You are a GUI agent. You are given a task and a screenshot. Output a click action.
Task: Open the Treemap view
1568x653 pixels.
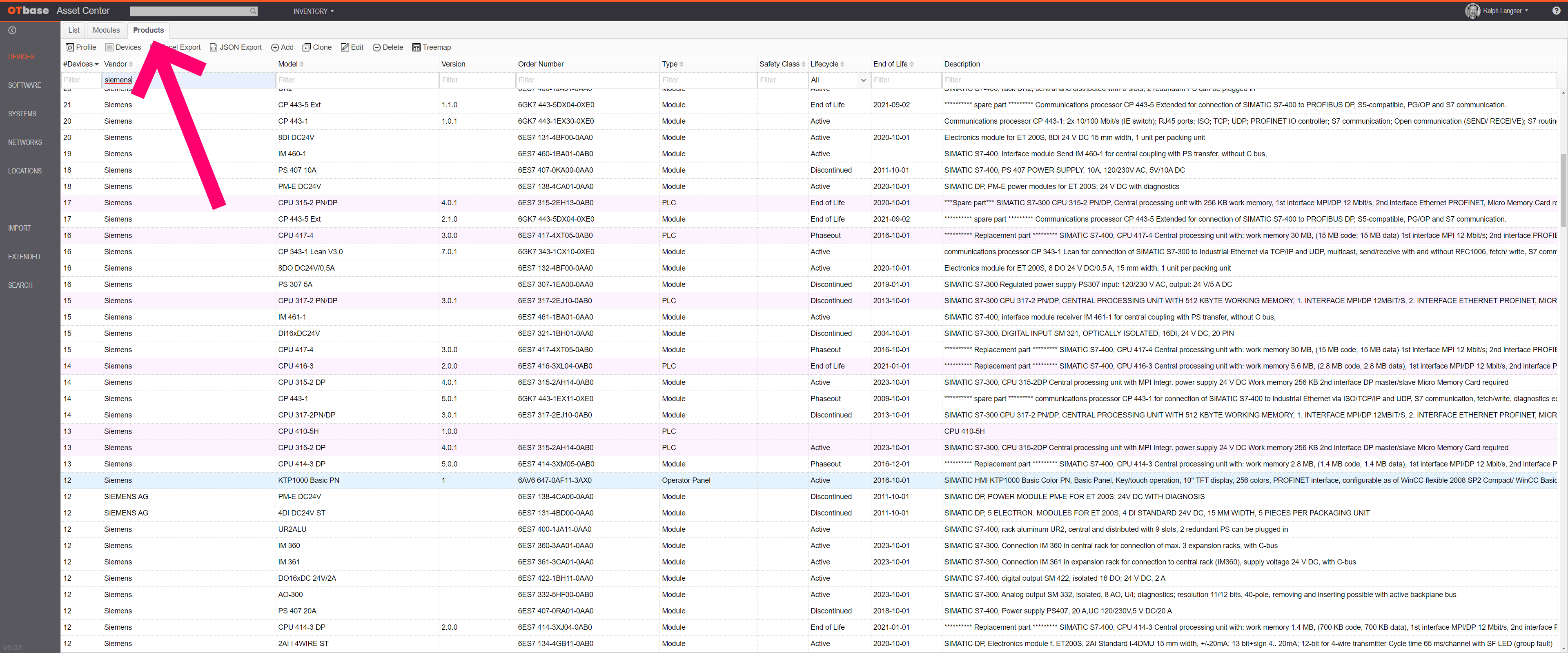coord(432,47)
